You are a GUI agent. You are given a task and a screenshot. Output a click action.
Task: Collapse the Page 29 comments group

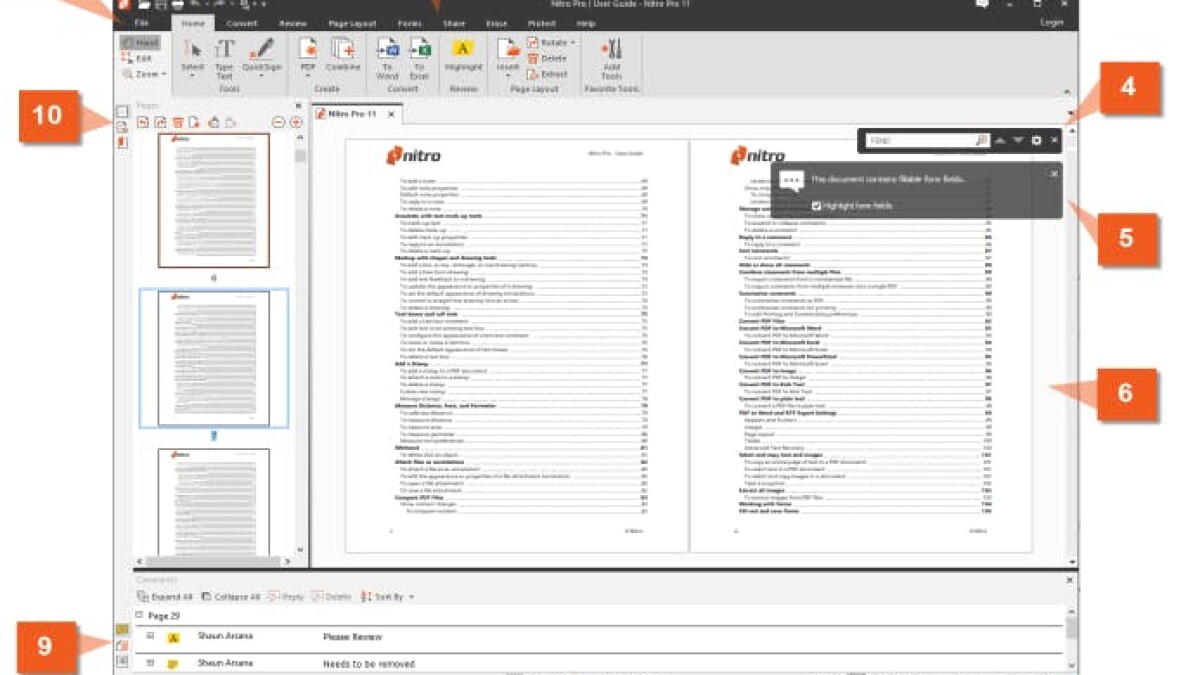[139, 614]
